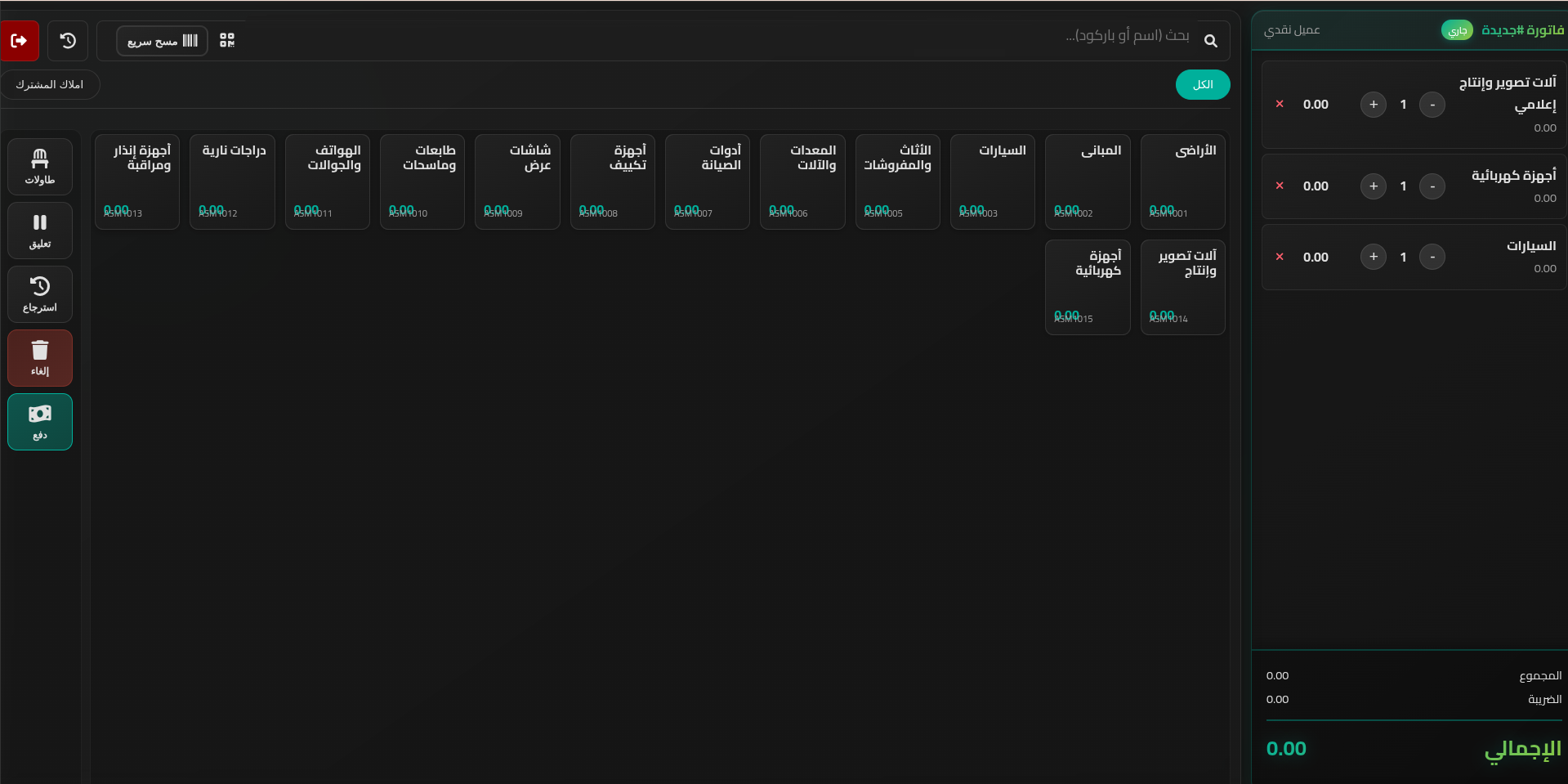Decrease quantity of السيارات in invoice

(x=1432, y=258)
